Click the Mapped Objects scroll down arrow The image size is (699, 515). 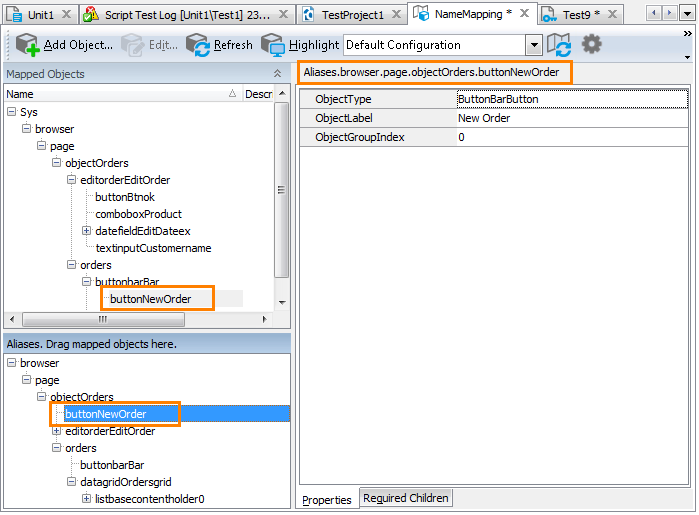tap(282, 302)
